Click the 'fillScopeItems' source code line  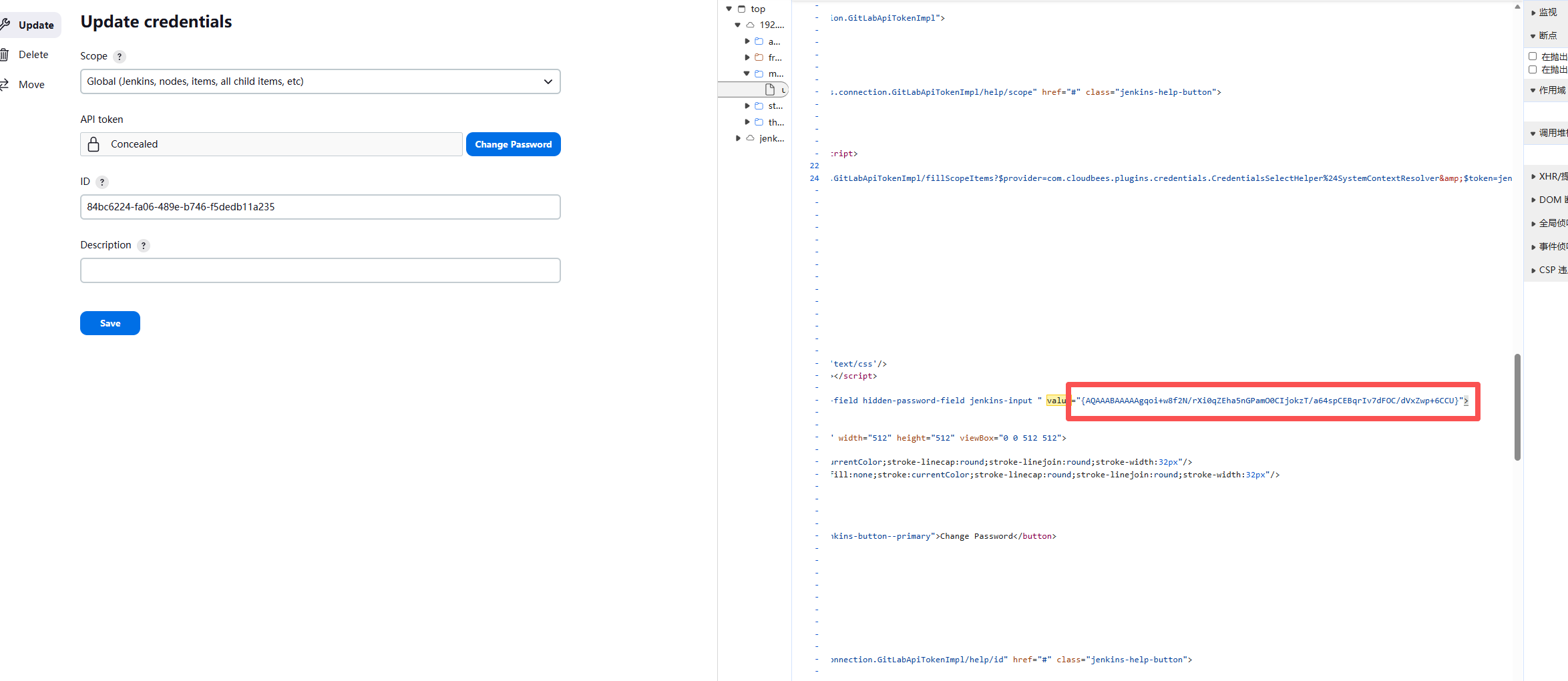click(1171, 178)
